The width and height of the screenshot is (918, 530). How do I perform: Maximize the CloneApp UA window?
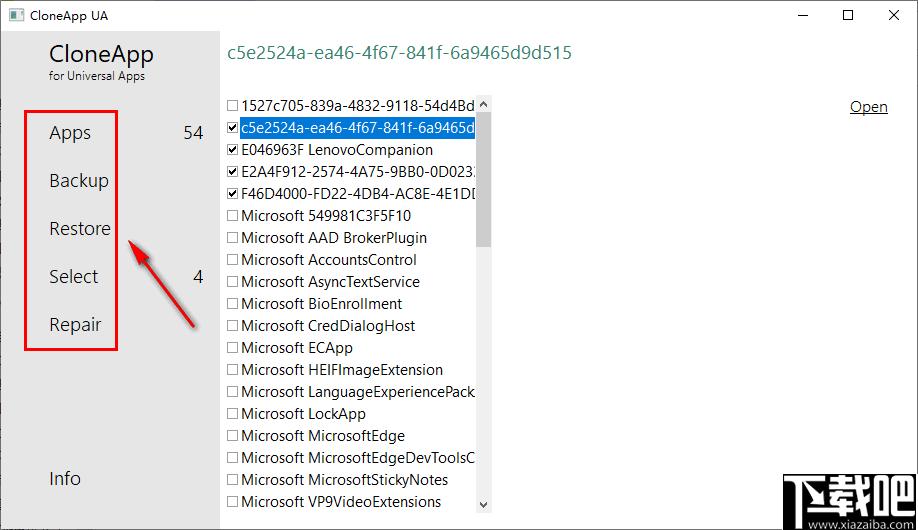coord(848,15)
